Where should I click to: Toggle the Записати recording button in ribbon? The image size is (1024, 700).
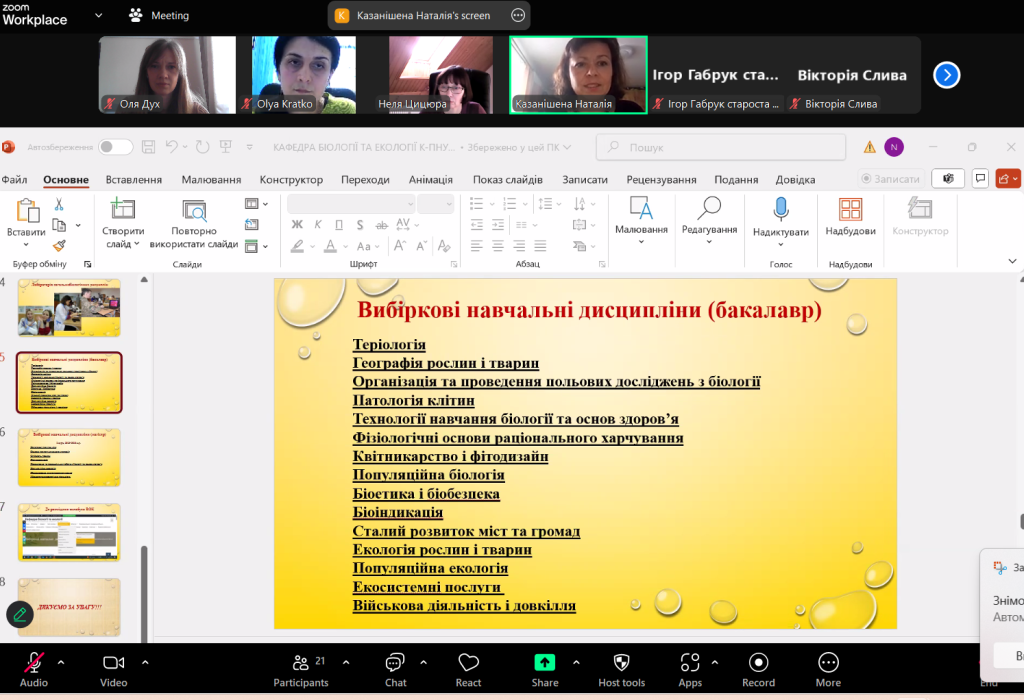click(890, 179)
